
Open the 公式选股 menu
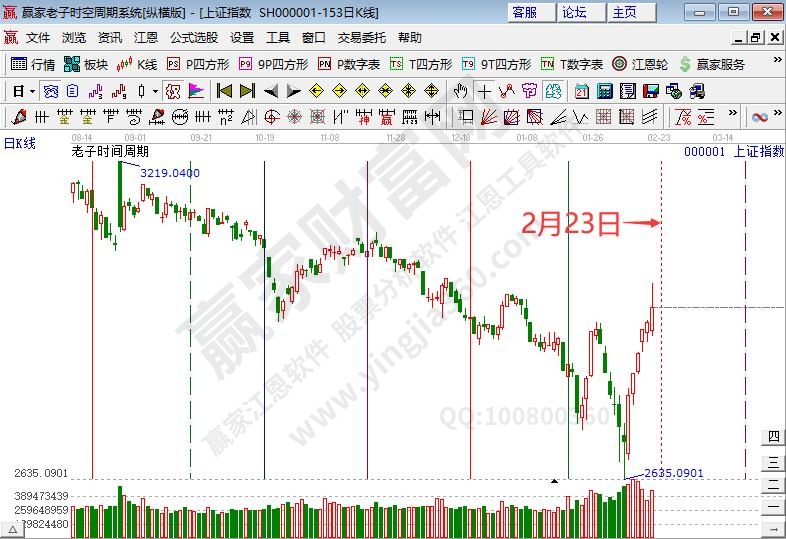pyautogui.click(x=194, y=38)
